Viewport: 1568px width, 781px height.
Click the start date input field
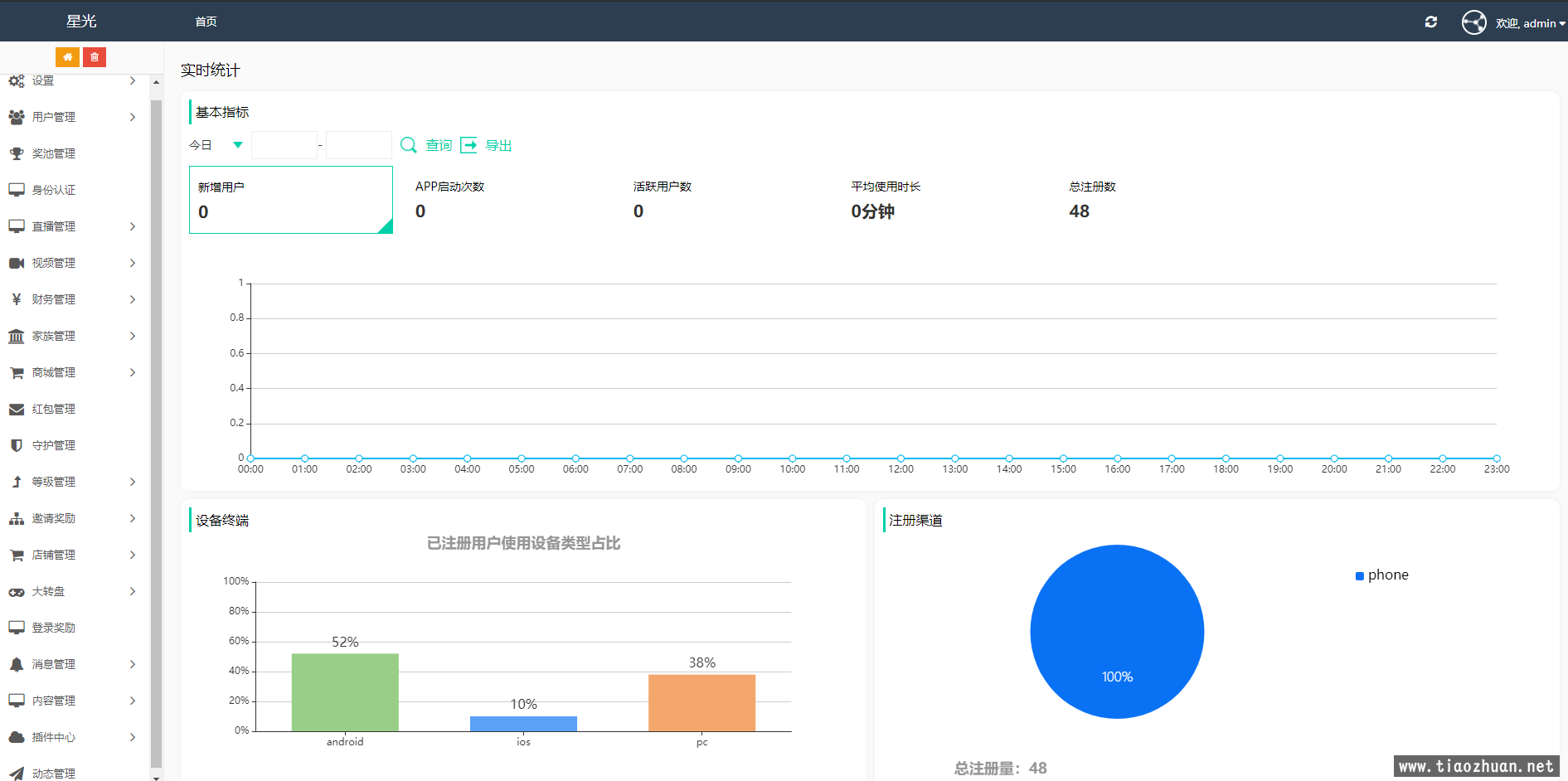(x=284, y=145)
